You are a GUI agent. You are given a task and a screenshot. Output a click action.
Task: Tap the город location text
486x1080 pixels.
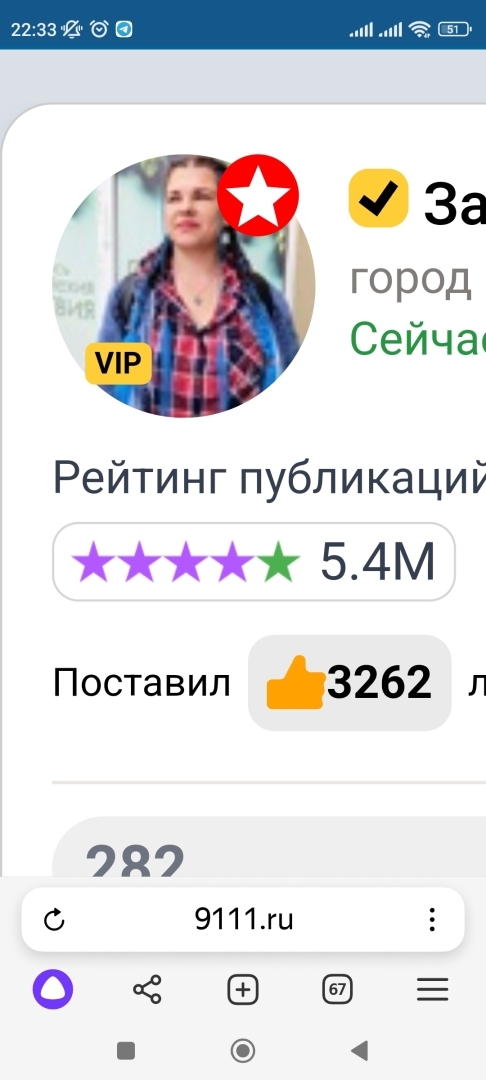pyautogui.click(x=411, y=281)
